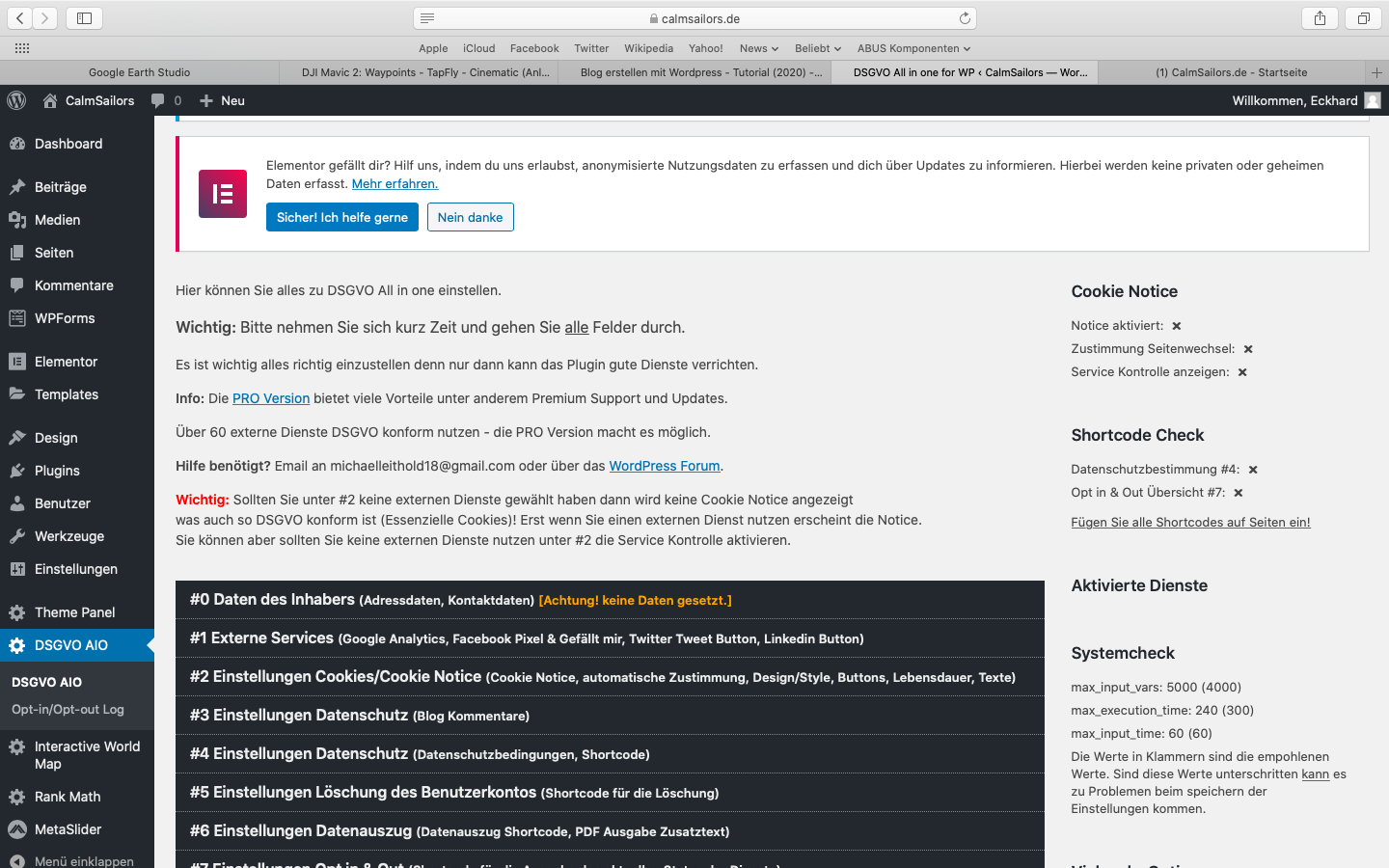Open the Twitter bookmark
1389x868 pixels.
tap(591, 48)
